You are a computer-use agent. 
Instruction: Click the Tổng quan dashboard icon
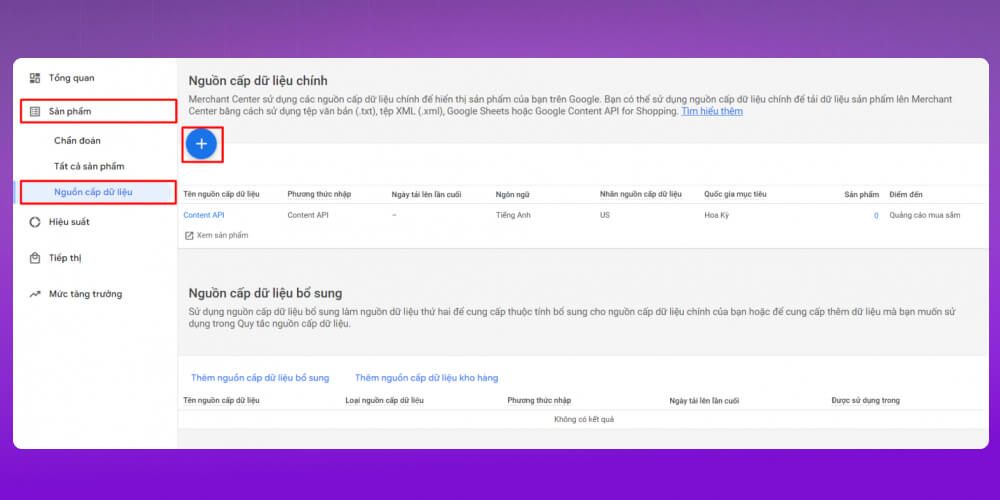click(x=35, y=78)
